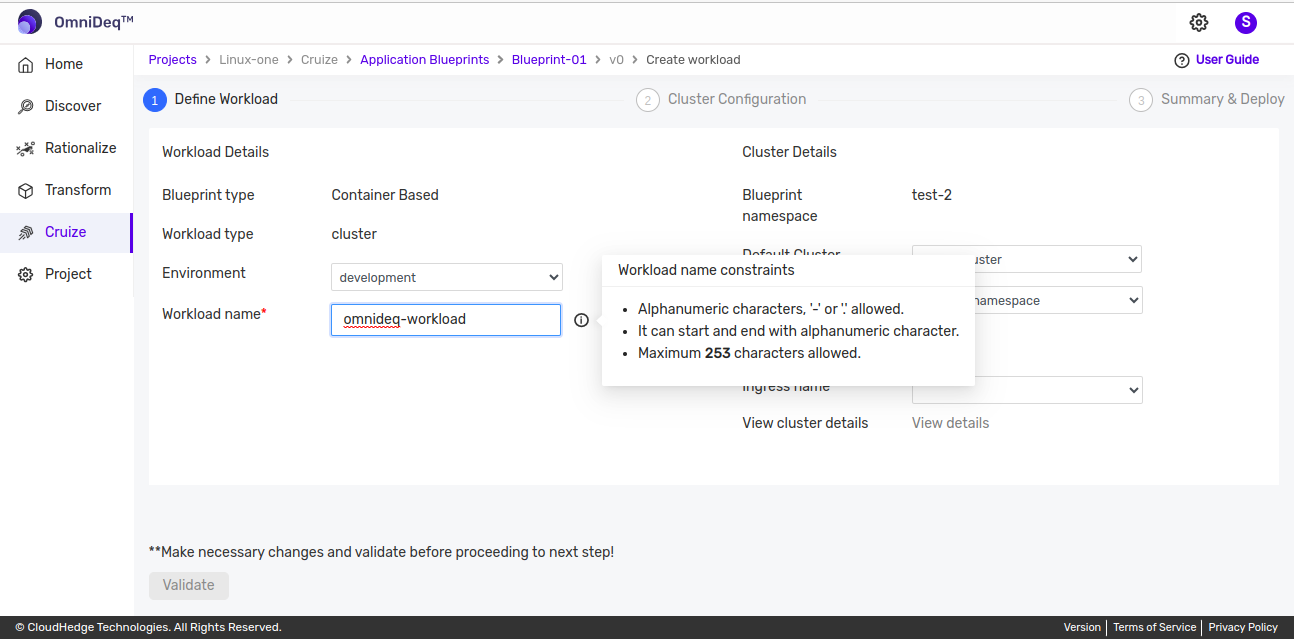Open the Cluster Configuration step
This screenshot has width=1294, height=639.
[737, 99]
